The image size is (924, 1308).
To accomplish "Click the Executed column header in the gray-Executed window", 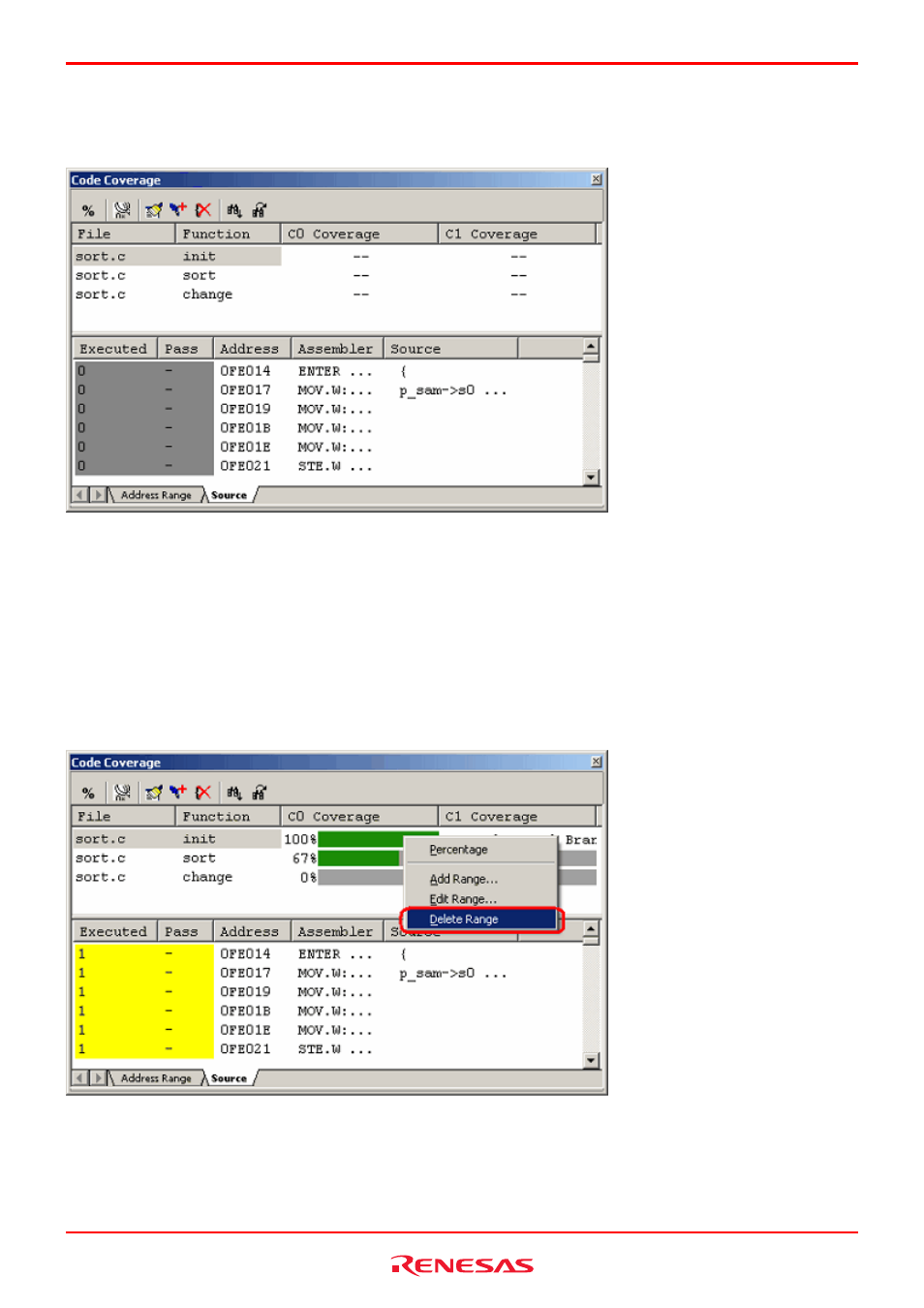I will [x=115, y=349].
